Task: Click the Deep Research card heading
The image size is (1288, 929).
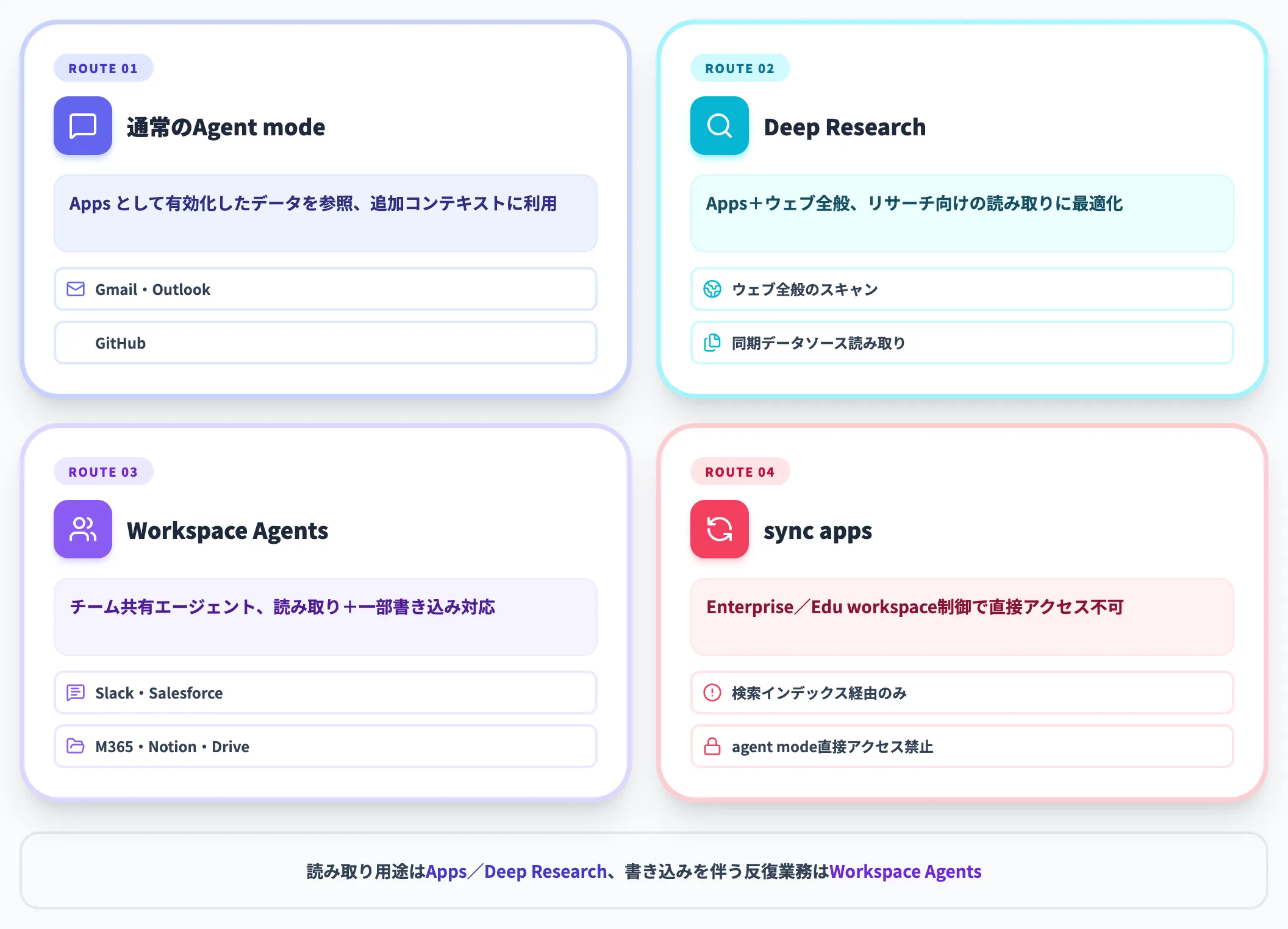Action: [x=845, y=127]
